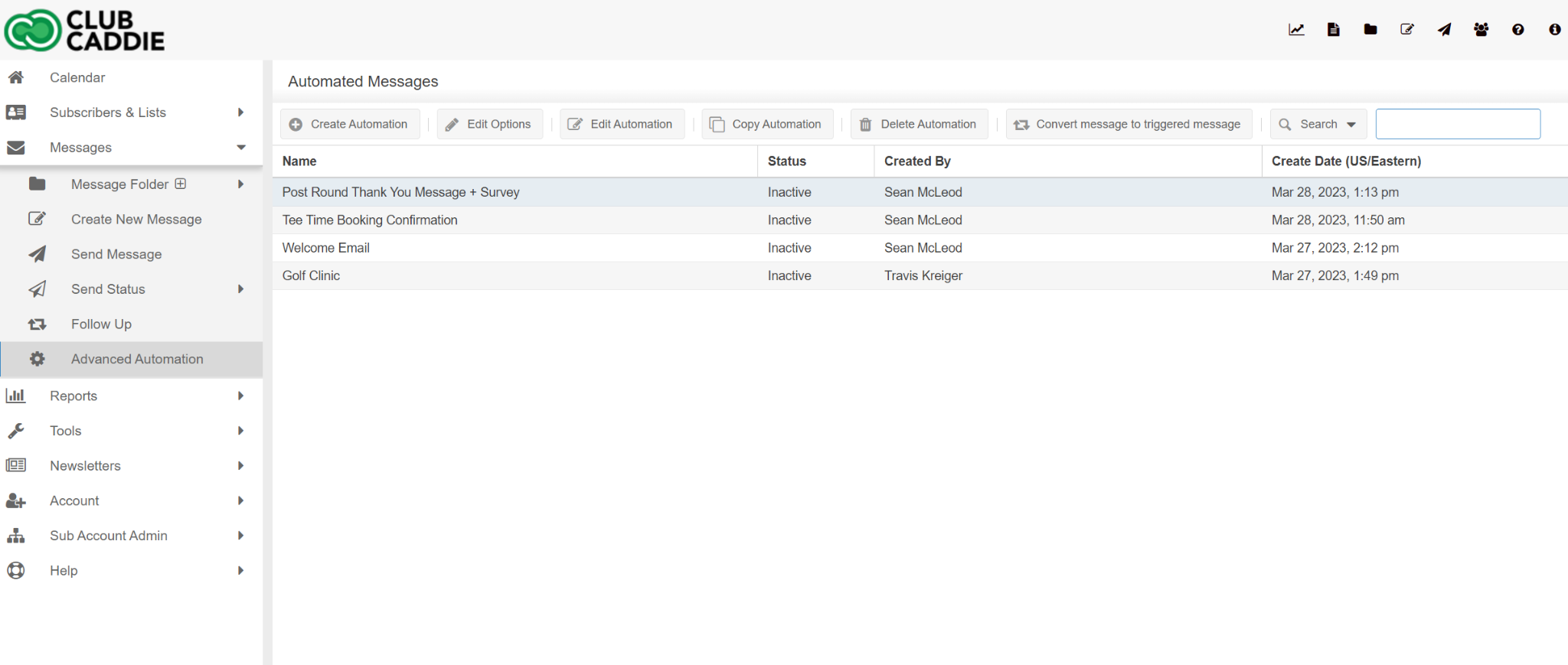
Task: Click the folder icon in top bar
Action: tap(1370, 30)
